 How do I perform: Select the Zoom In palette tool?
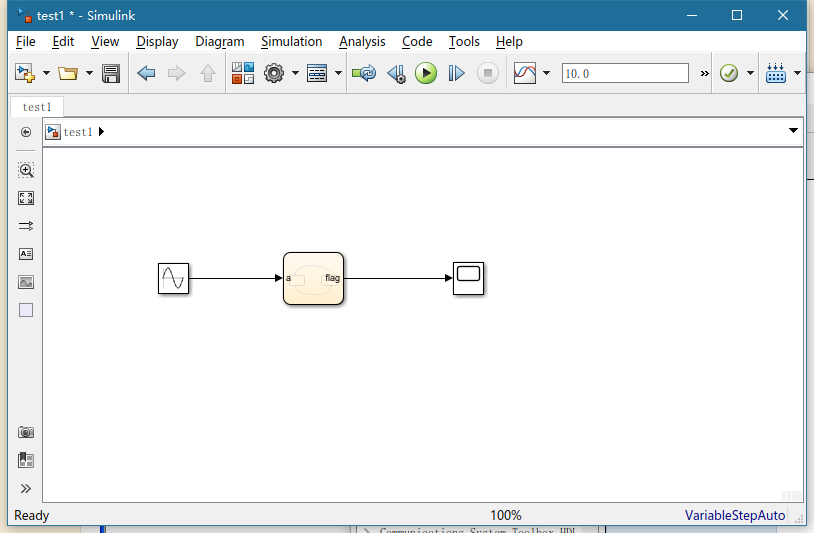[26, 170]
